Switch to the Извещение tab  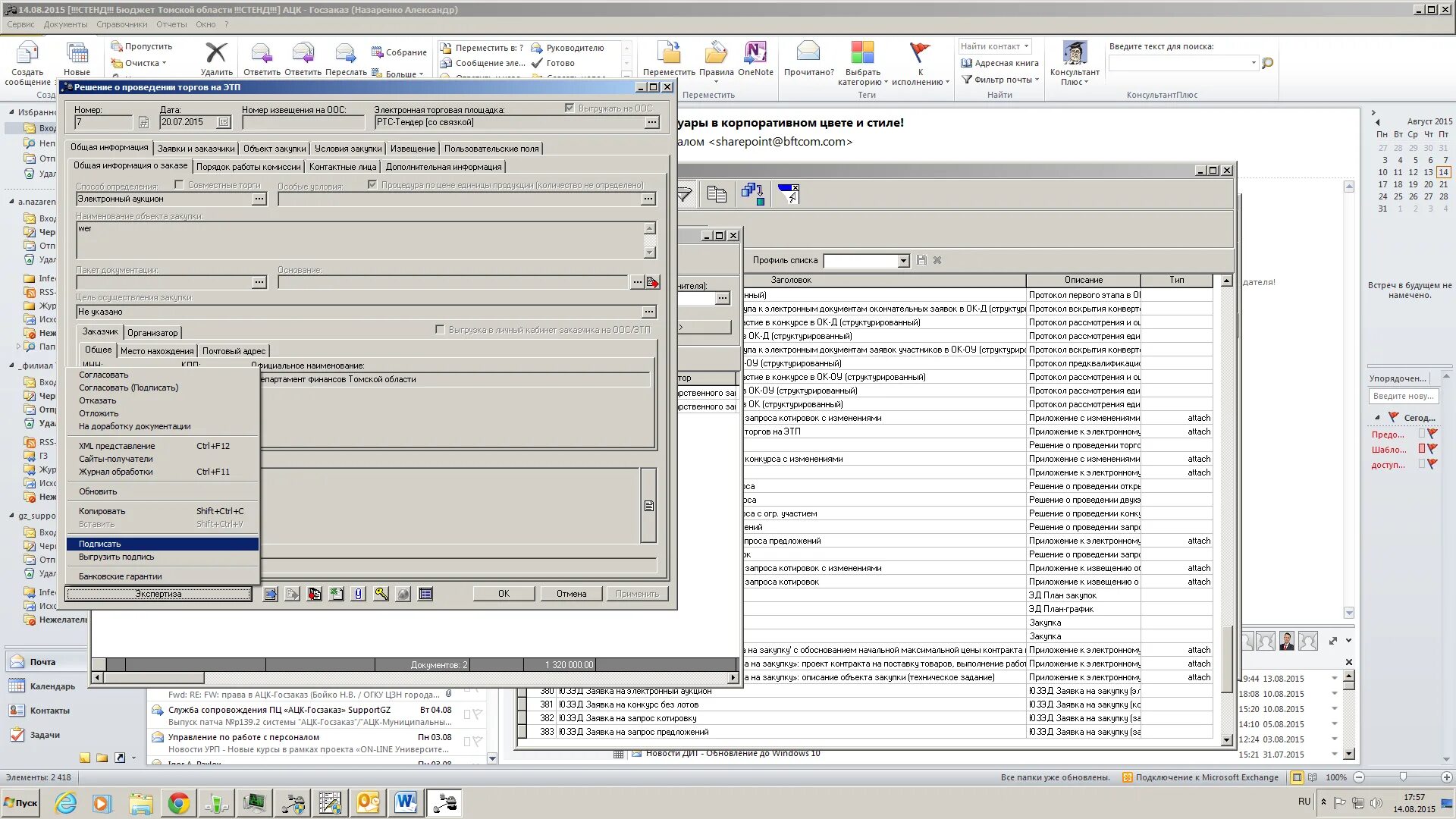pyautogui.click(x=413, y=149)
